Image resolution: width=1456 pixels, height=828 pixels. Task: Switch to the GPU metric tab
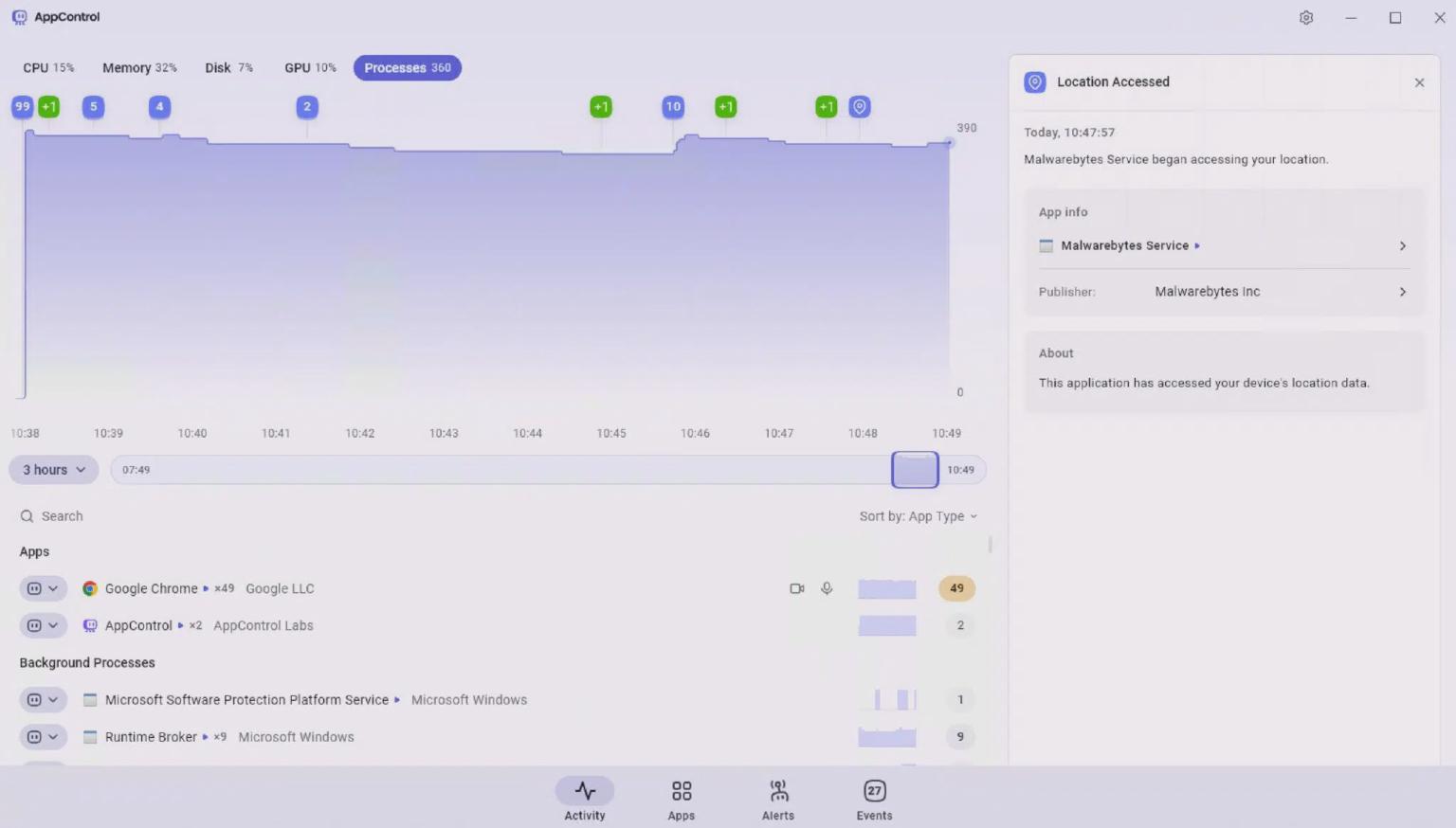pyautogui.click(x=310, y=68)
